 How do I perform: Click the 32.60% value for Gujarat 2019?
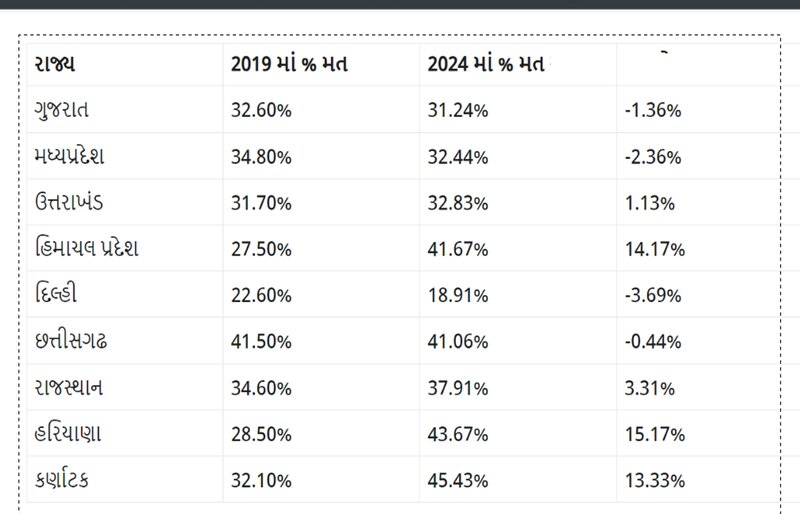(261, 111)
